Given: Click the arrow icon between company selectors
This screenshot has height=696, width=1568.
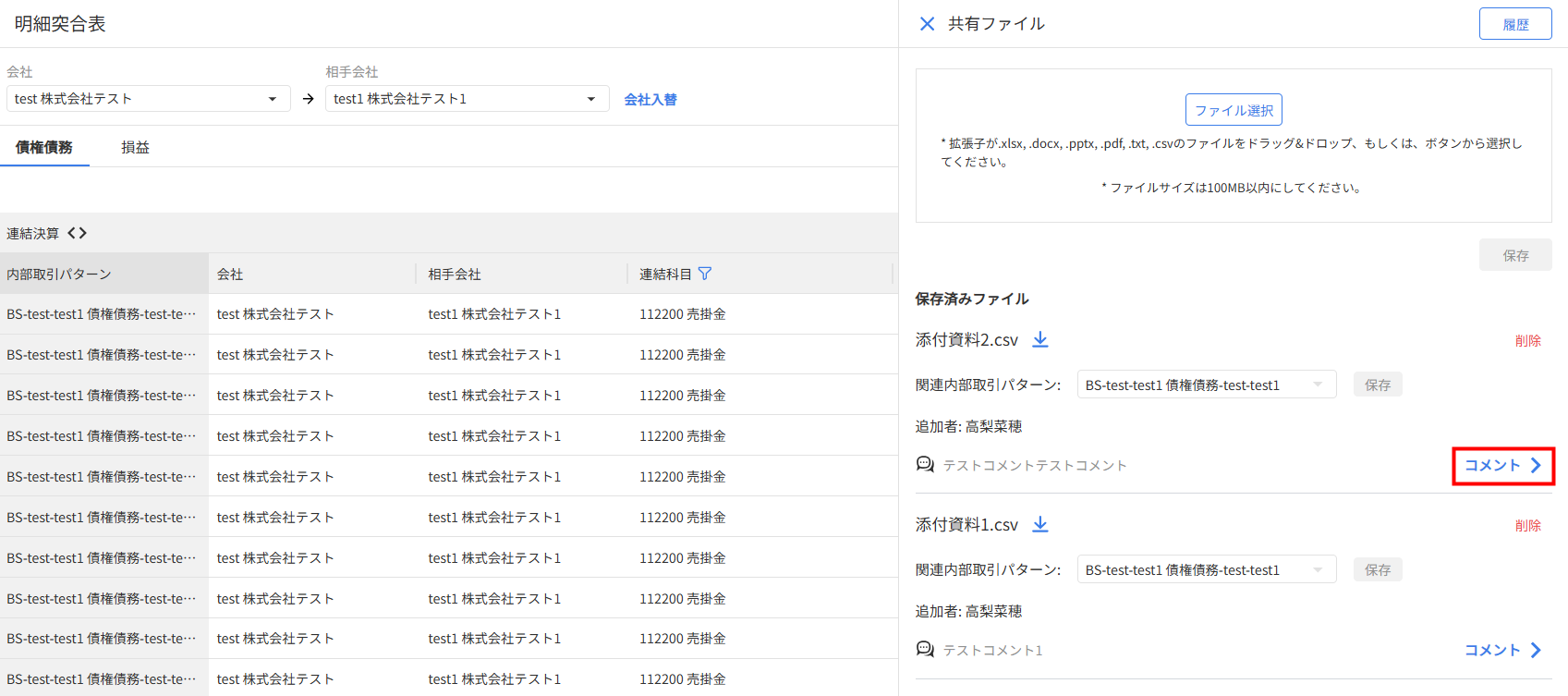Looking at the screenshot, I should [x=309, y=99].
